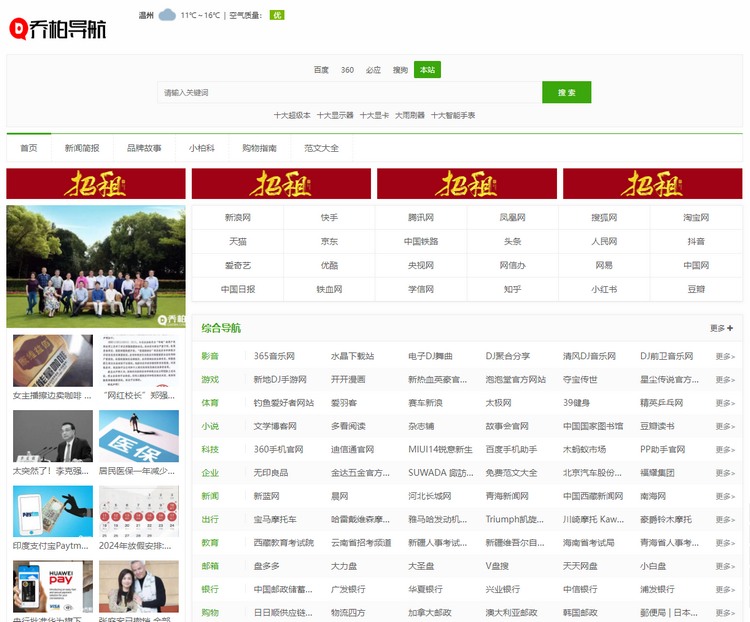Viewport: 750px width, 622px height.
Task: Click the green 搜索 button
Action: pos(566,92)
